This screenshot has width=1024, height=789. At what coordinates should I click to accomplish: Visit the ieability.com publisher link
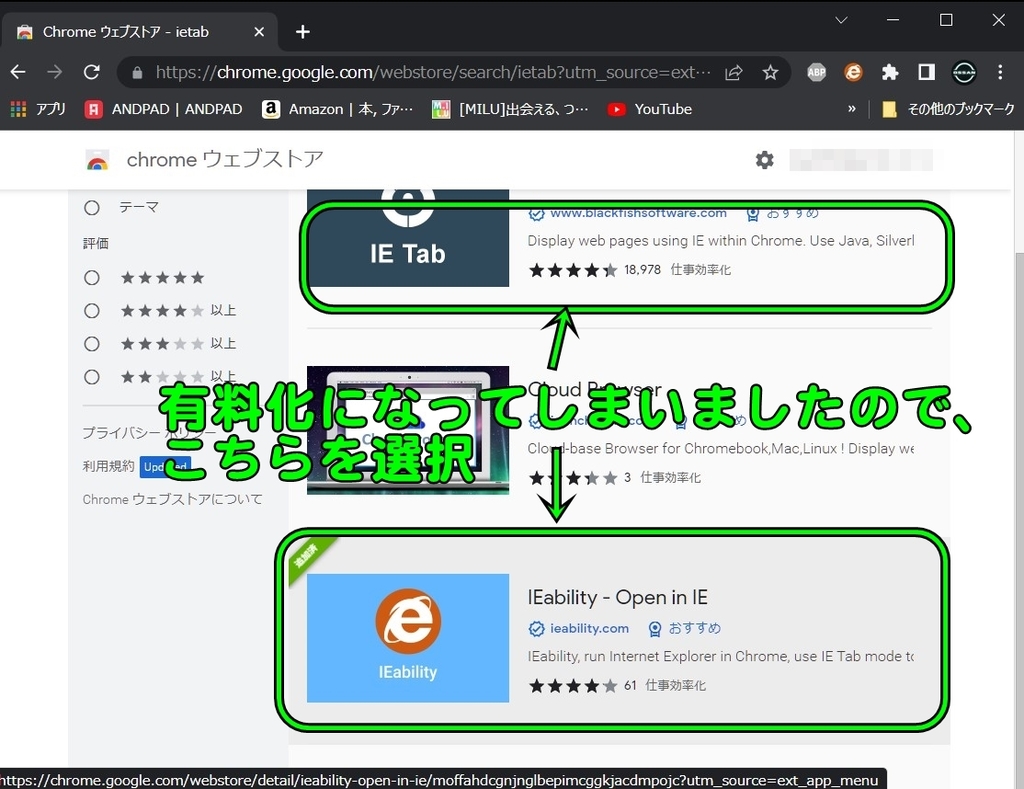pos(589,628)
